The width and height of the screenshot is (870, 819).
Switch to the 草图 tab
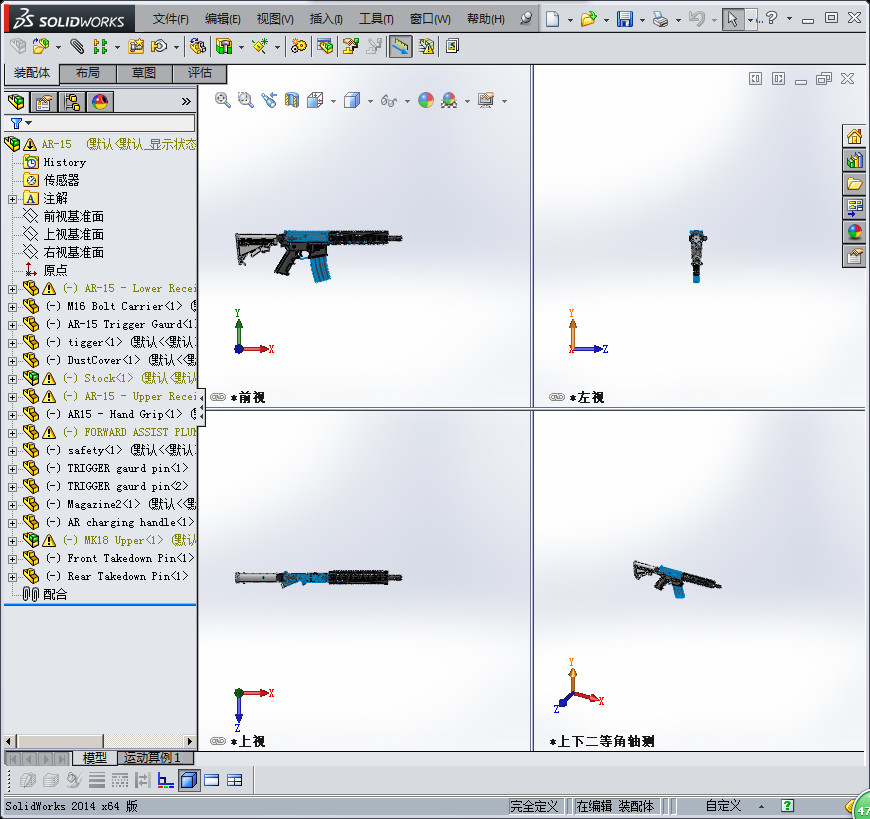(144, 73)
